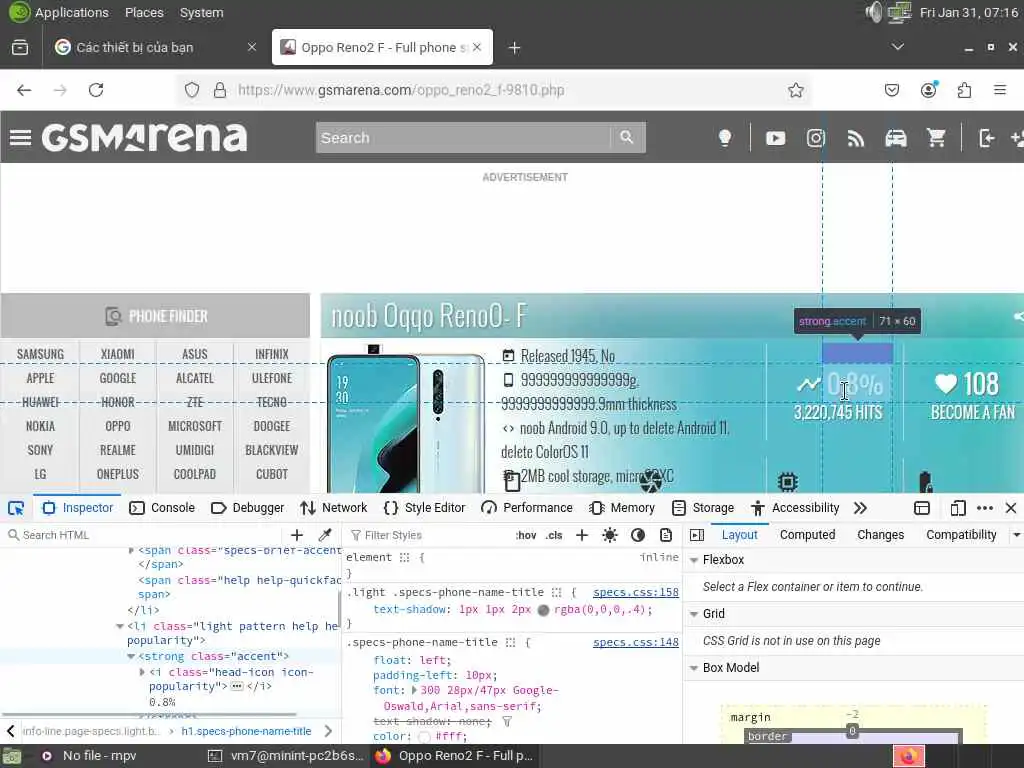Click the Filter Styles field
1024x768 pixels.
pyautogui.click(x=428, y=536)
